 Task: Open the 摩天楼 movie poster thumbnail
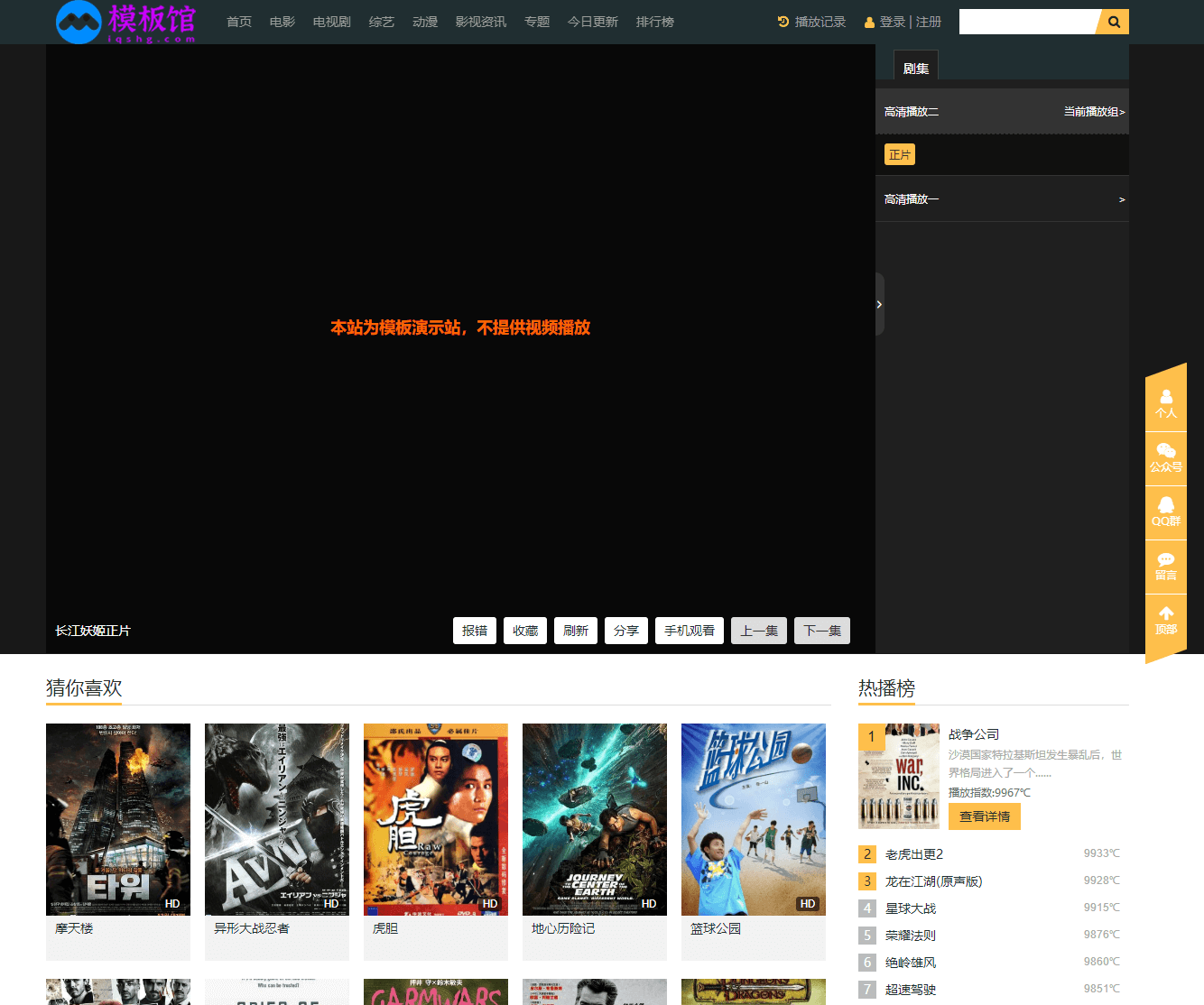point(118,819)
